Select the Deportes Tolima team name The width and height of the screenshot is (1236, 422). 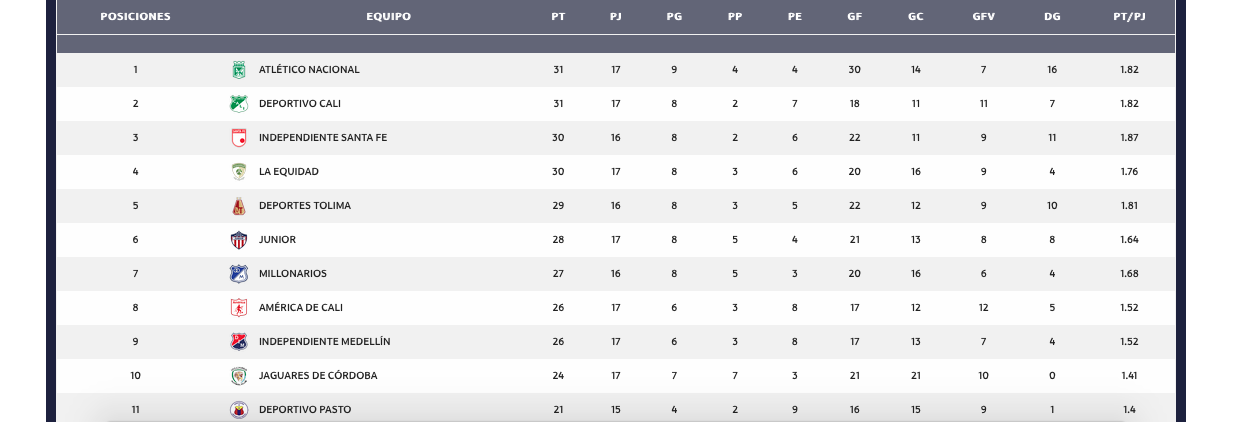click(304, 206)
